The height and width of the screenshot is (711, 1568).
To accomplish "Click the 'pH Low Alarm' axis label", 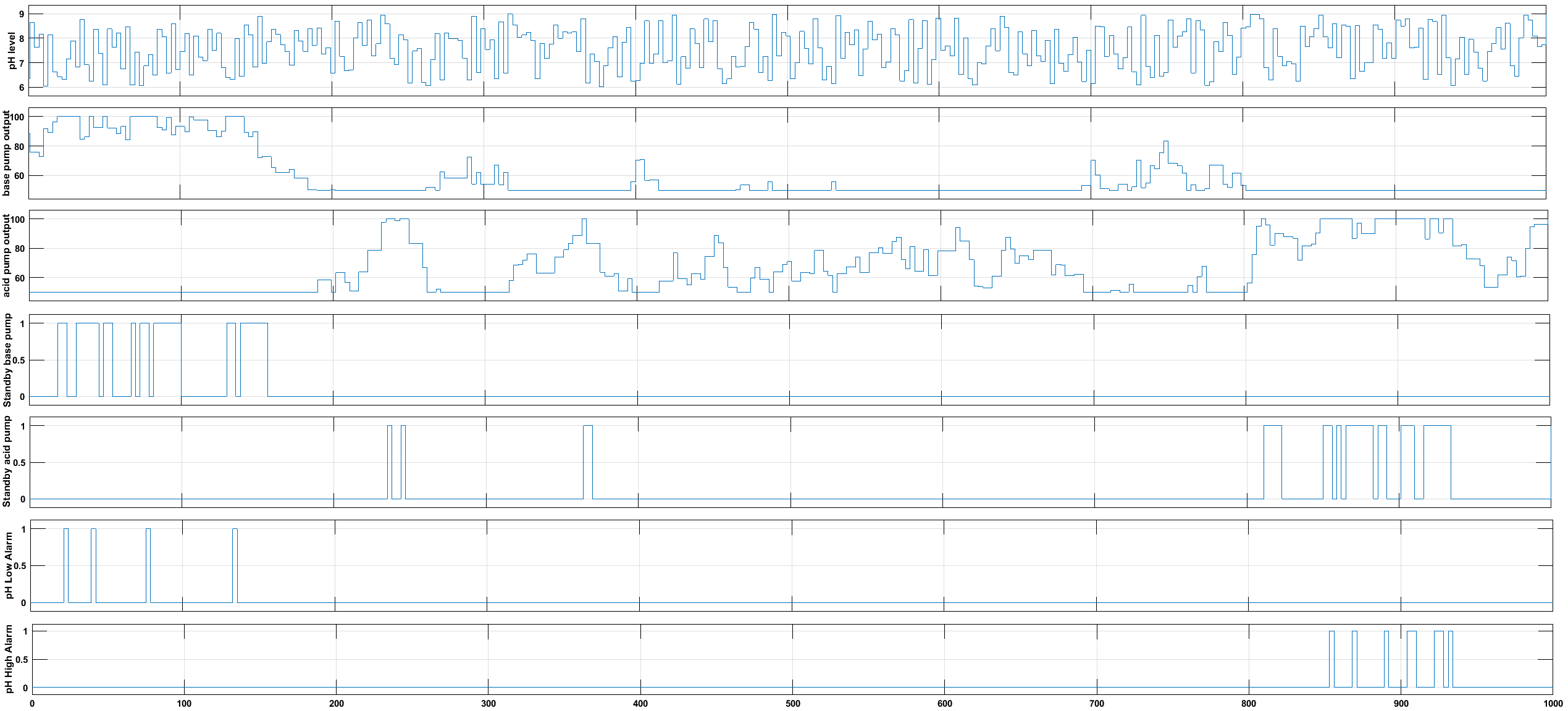I will coord(9,566).
